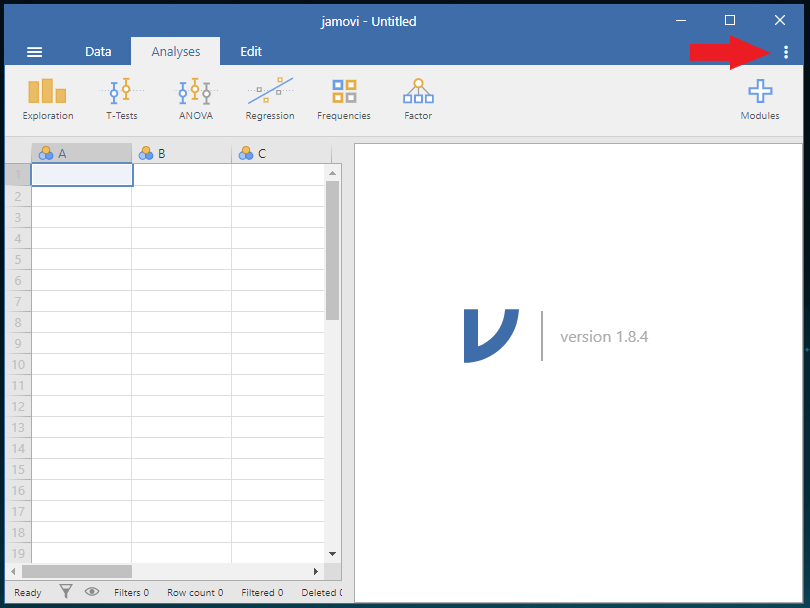
Task: Open the ANOVA analysis menu
Action: pyautogui.click(x=196, y=100)
